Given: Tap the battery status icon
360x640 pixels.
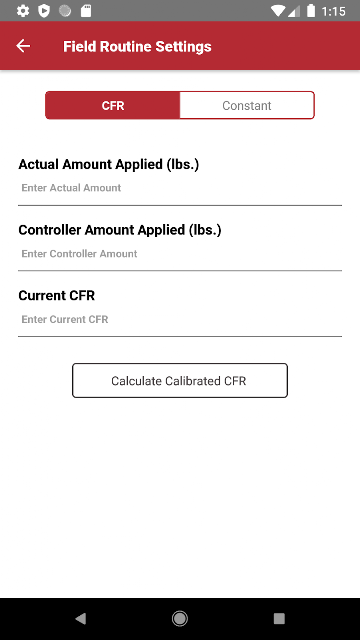Looking at the screenshot, I should (311, 11).
